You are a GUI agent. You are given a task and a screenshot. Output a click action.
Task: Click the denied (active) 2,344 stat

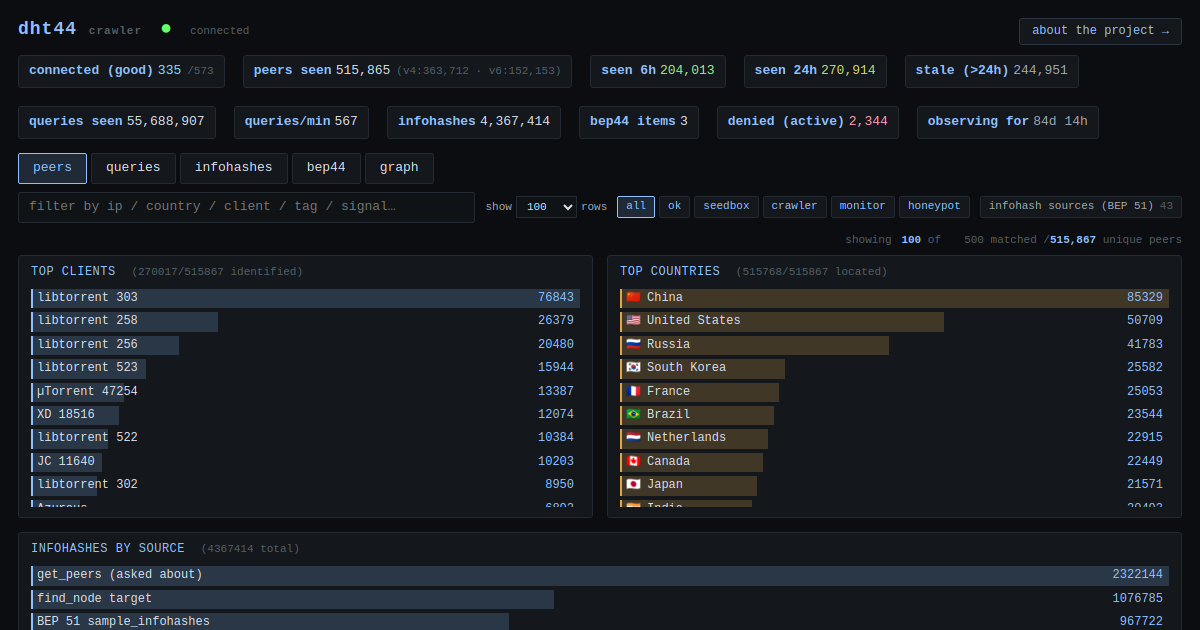point(807,122)
